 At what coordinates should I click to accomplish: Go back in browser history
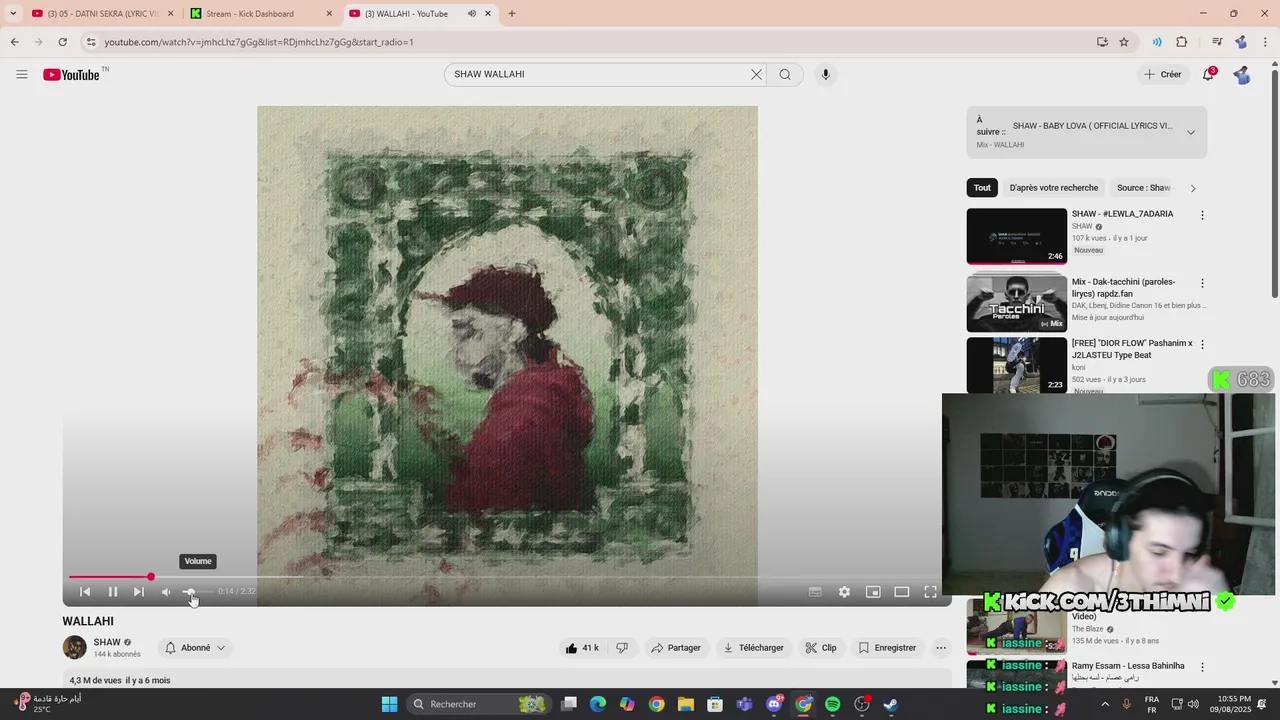[x=14, y=42]
